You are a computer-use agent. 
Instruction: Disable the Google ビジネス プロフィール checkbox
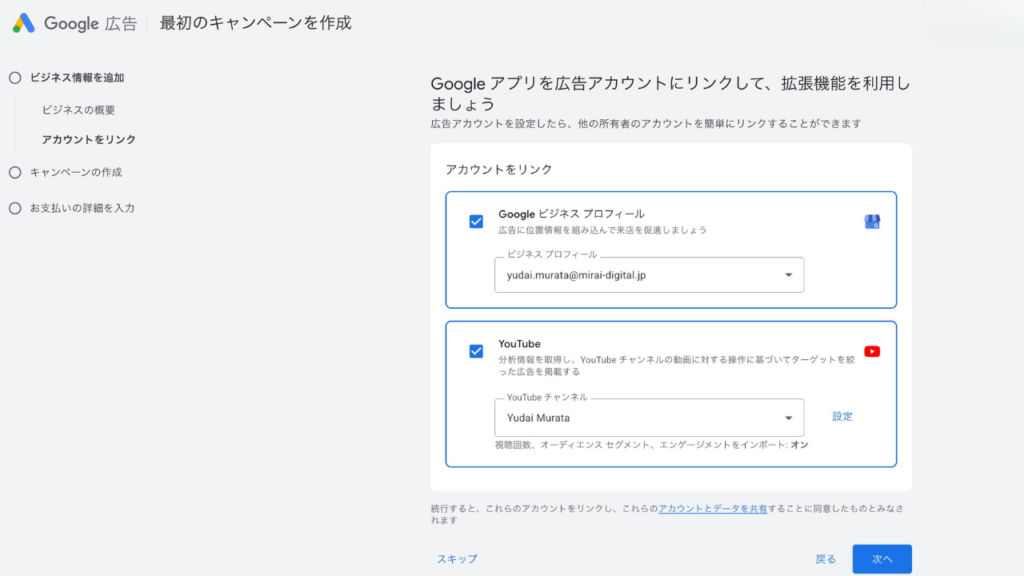click(x=475, y=222)
